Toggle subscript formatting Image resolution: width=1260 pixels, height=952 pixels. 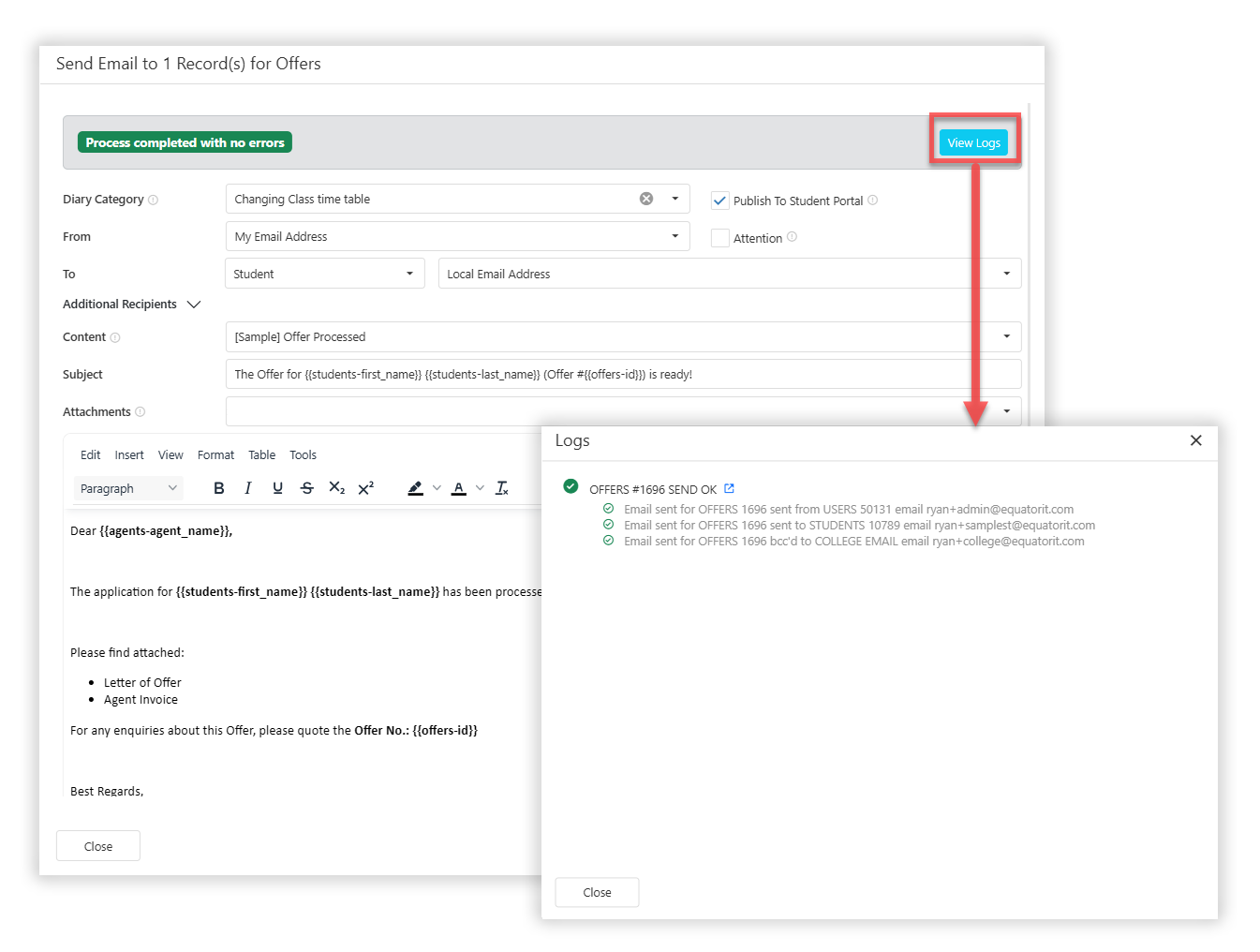[336, 488]
